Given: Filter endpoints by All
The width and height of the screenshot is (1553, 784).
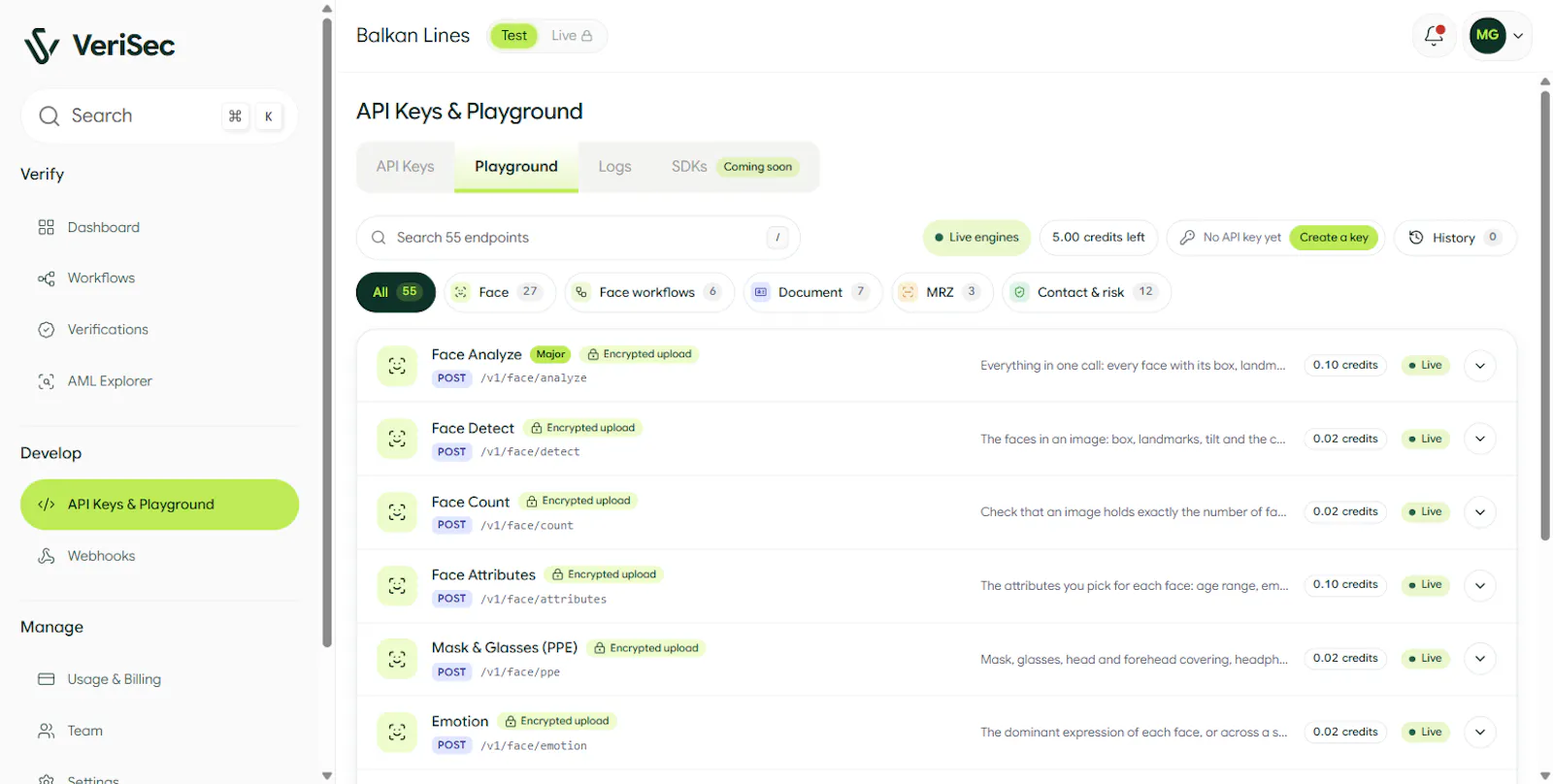Looking at the screenshot, I should [396, 292].
